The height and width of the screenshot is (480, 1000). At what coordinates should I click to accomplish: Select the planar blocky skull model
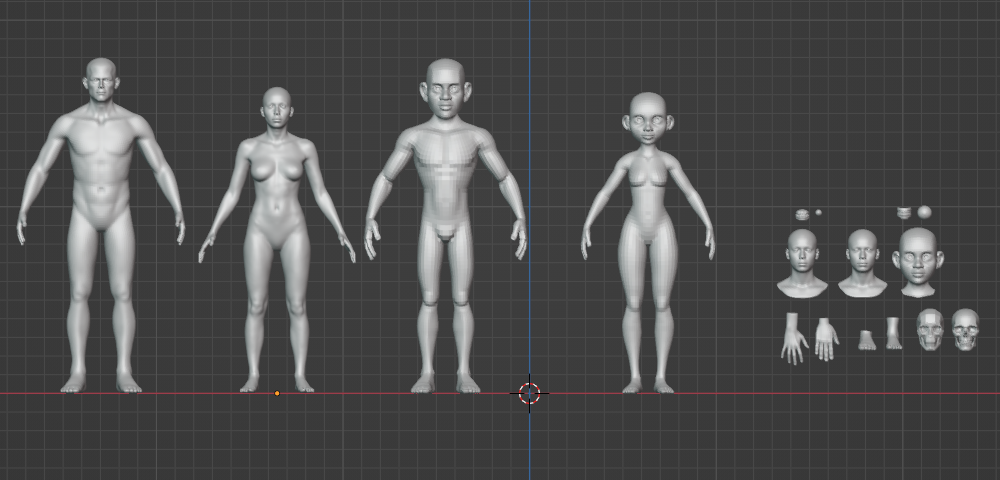(x=930, y=330)
